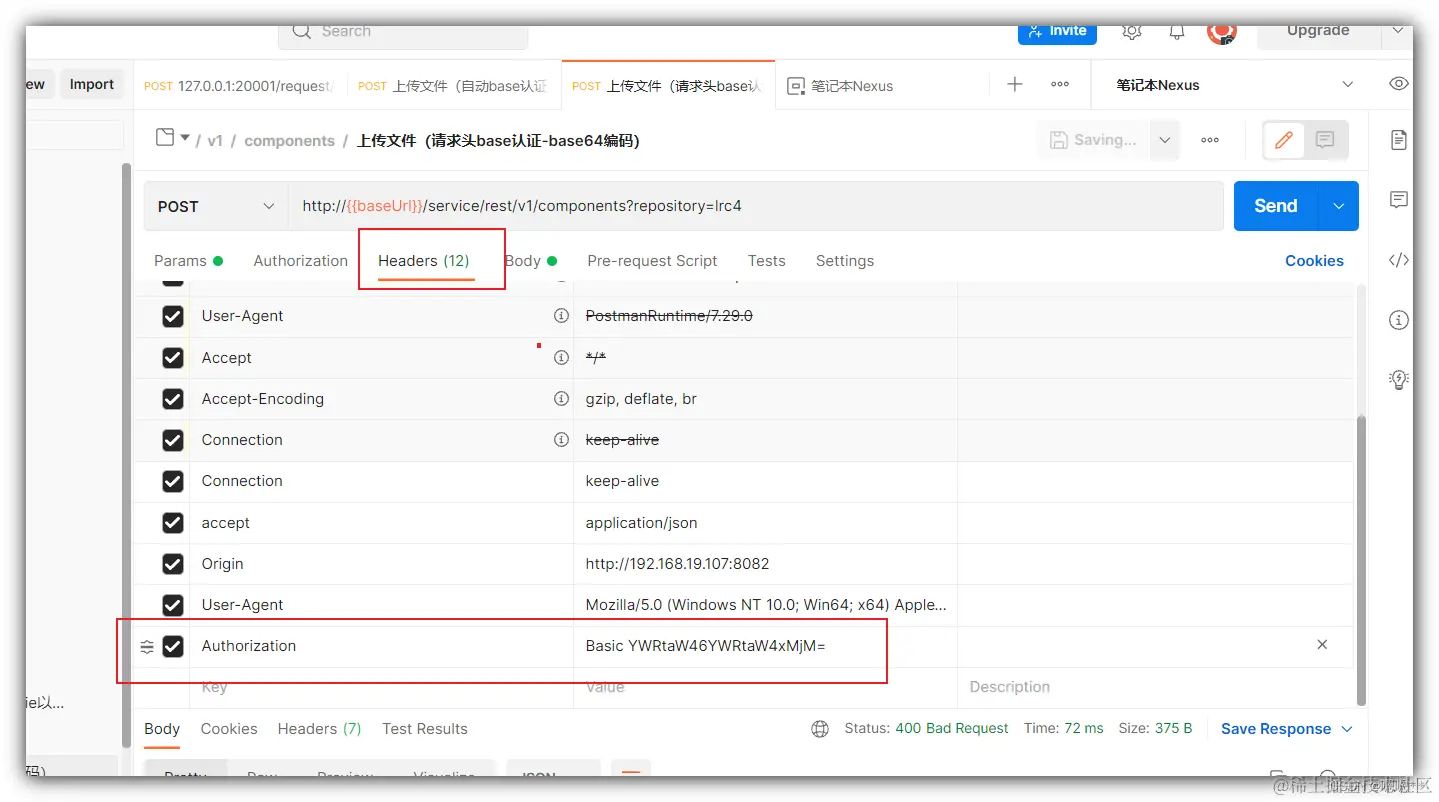Click the network globe icon near Status
The width and height of the screenshot is (1439, 802).
820,729
